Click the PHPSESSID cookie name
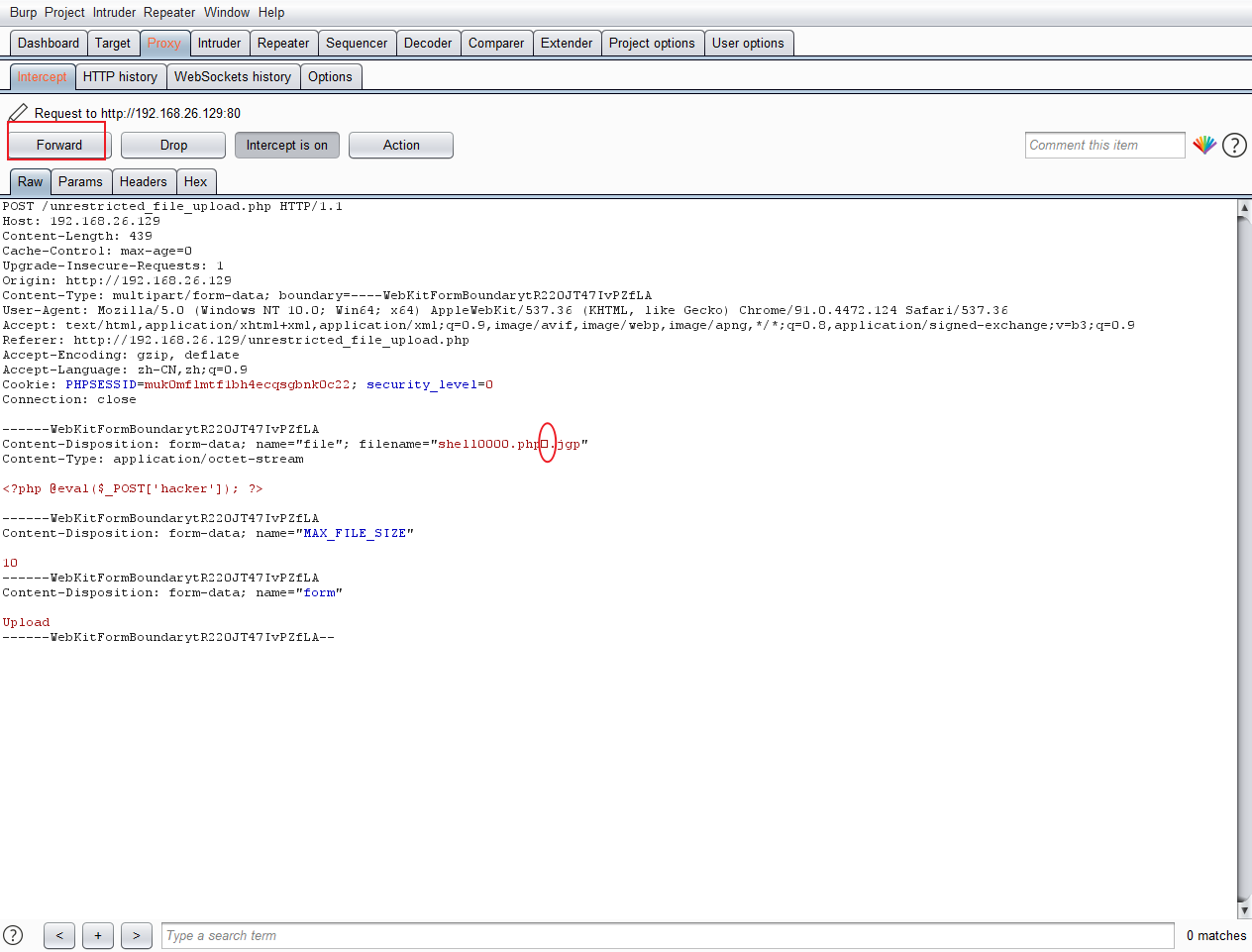 (101, 384)
